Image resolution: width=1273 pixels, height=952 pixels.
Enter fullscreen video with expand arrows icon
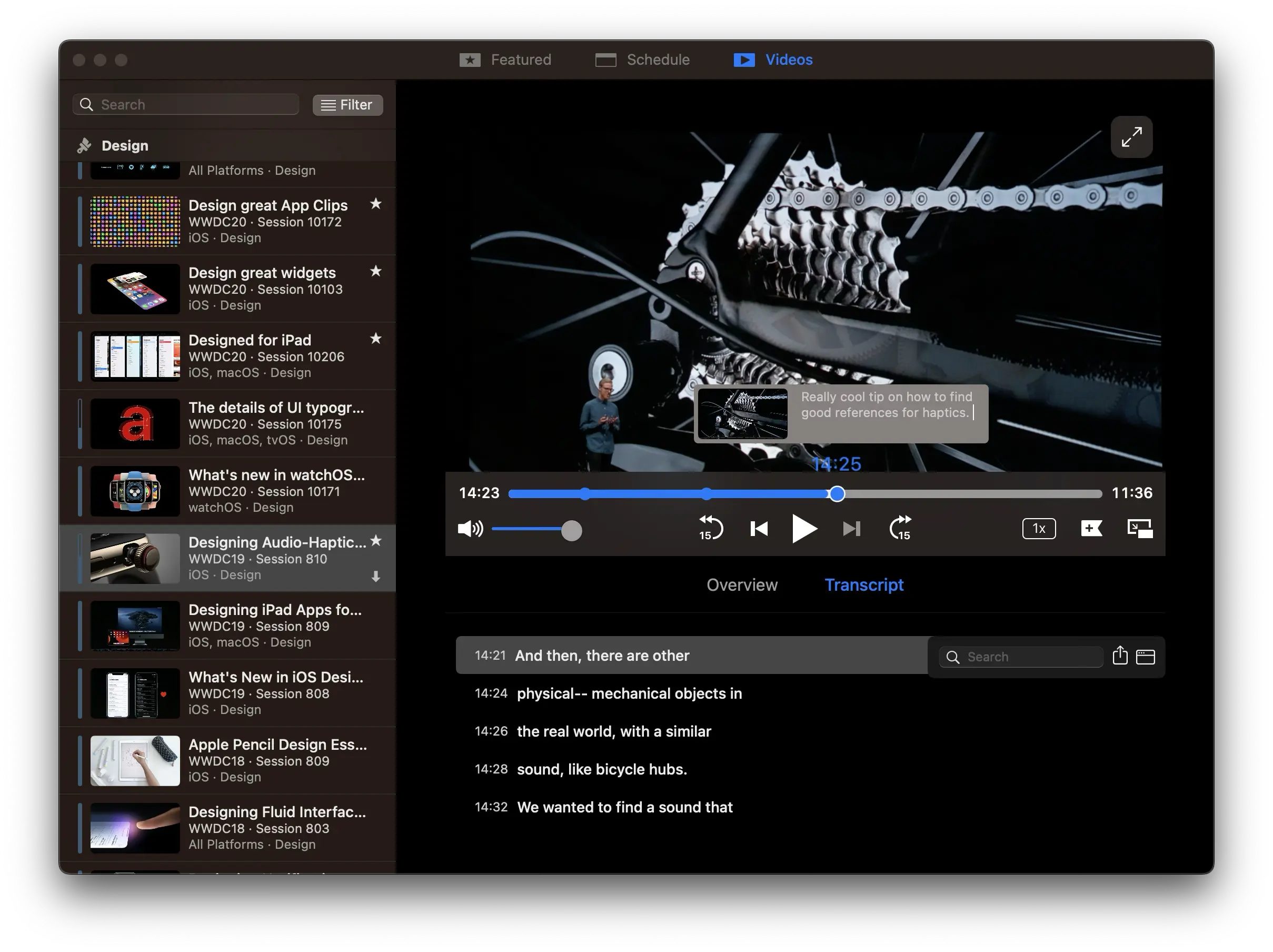1131,137
